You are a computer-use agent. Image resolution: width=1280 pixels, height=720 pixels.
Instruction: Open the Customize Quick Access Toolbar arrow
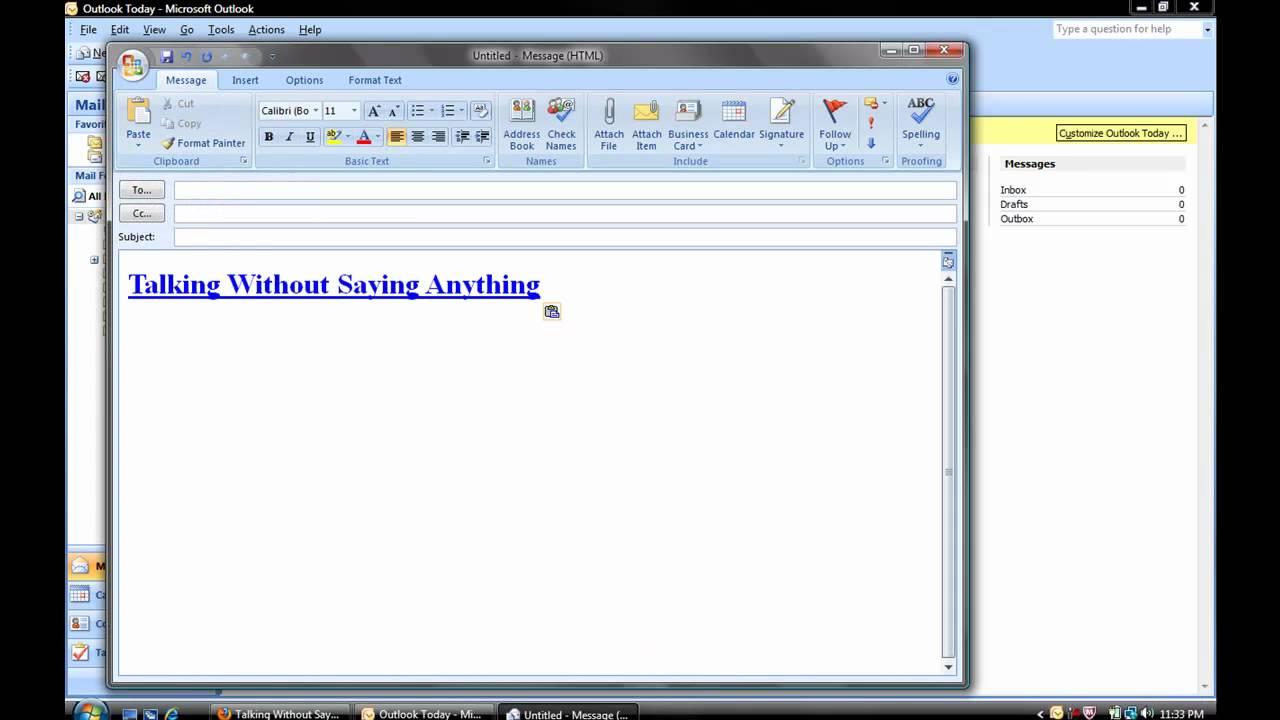coord(272,57)
